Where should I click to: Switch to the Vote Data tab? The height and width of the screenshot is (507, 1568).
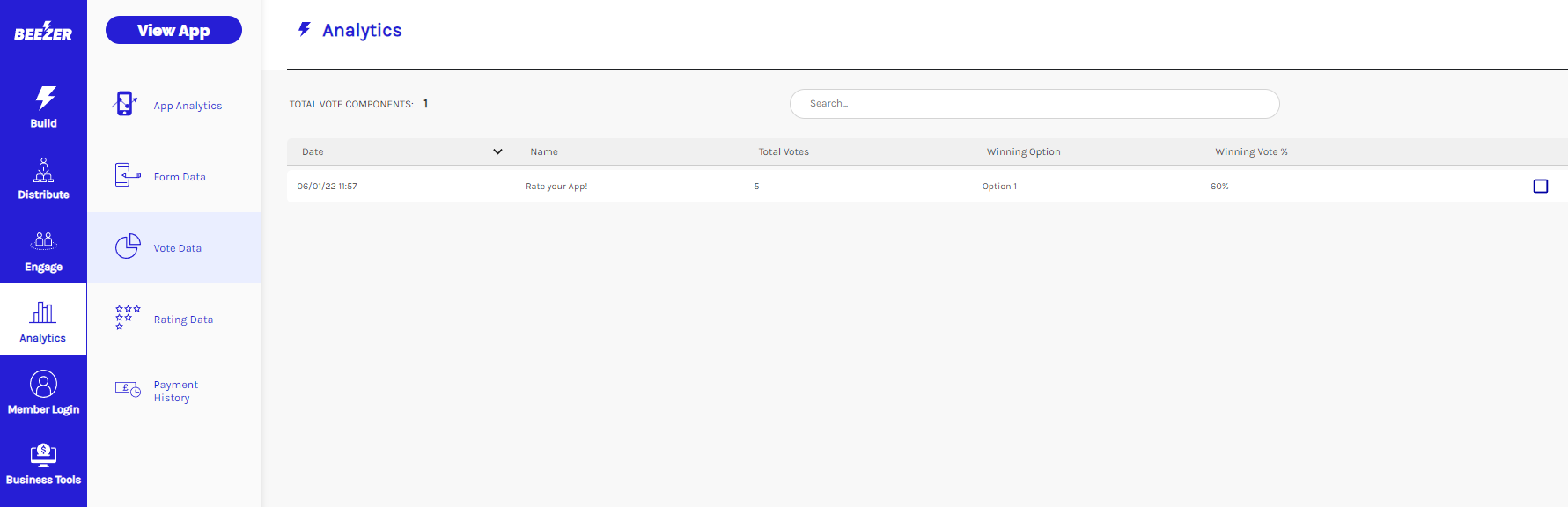point(177,248)
